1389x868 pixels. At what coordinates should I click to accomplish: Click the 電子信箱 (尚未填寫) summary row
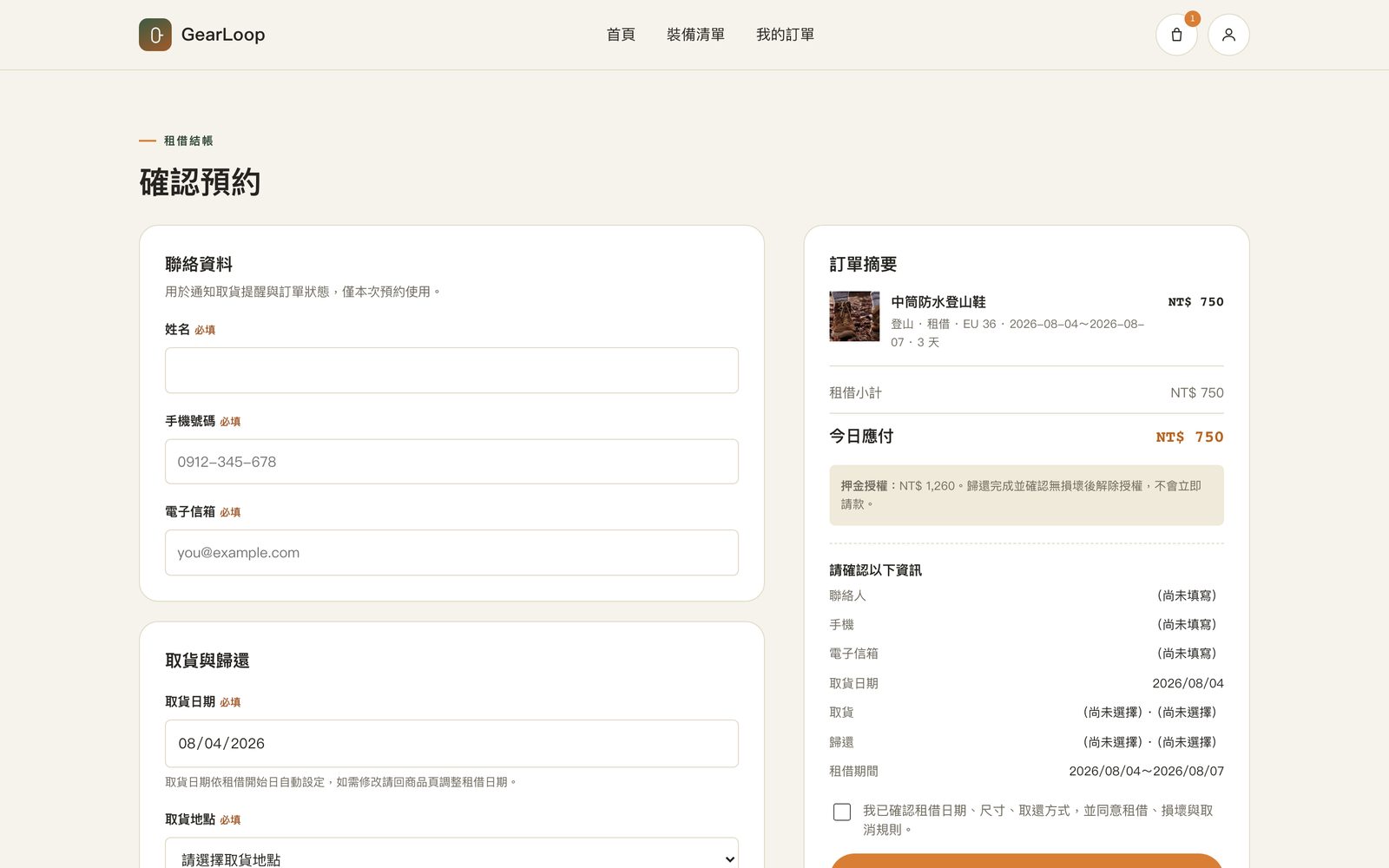tap(1026, 654)
